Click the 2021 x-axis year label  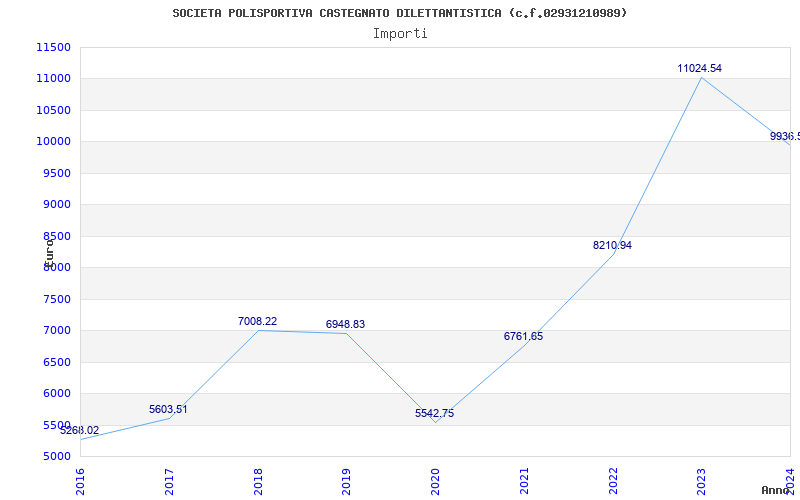pyautogui.click(x=524, y=482)
